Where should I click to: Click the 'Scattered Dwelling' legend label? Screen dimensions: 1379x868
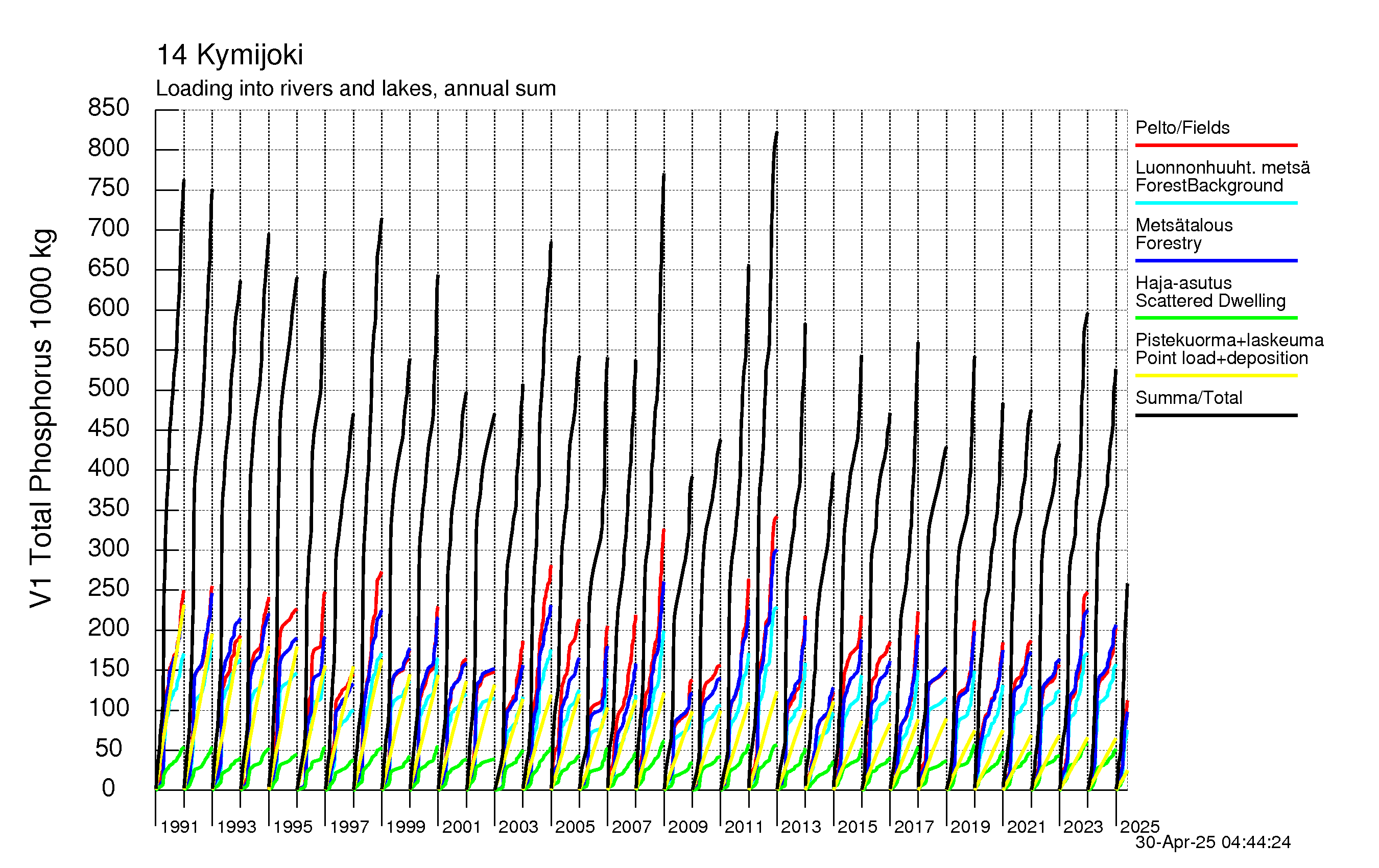(x=1210, y=301)
